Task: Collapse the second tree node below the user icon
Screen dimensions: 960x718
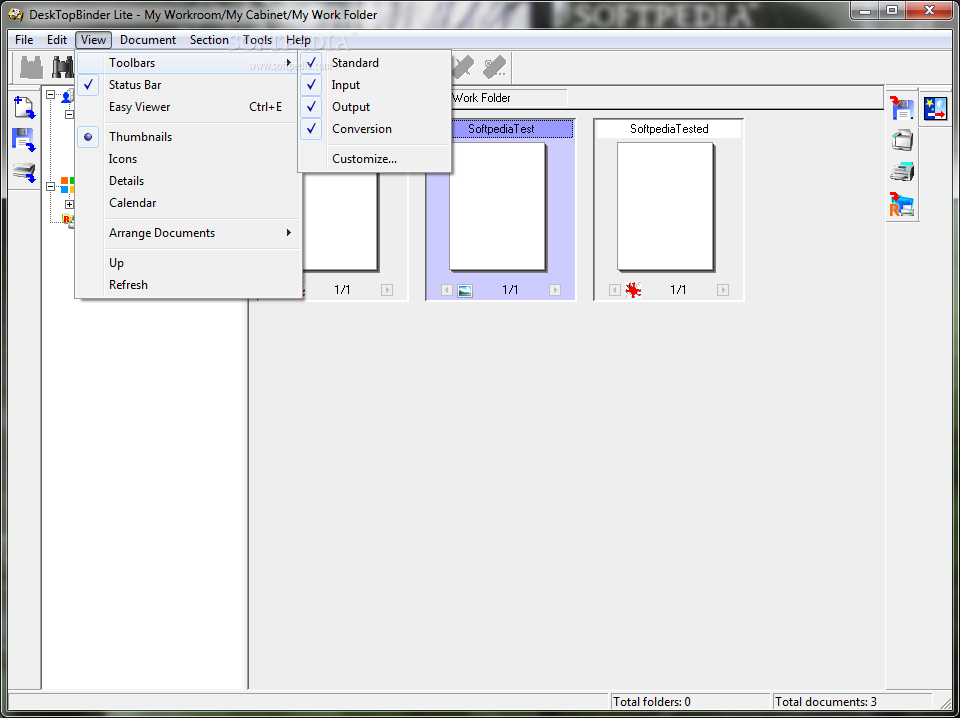Action: [69, 114]
